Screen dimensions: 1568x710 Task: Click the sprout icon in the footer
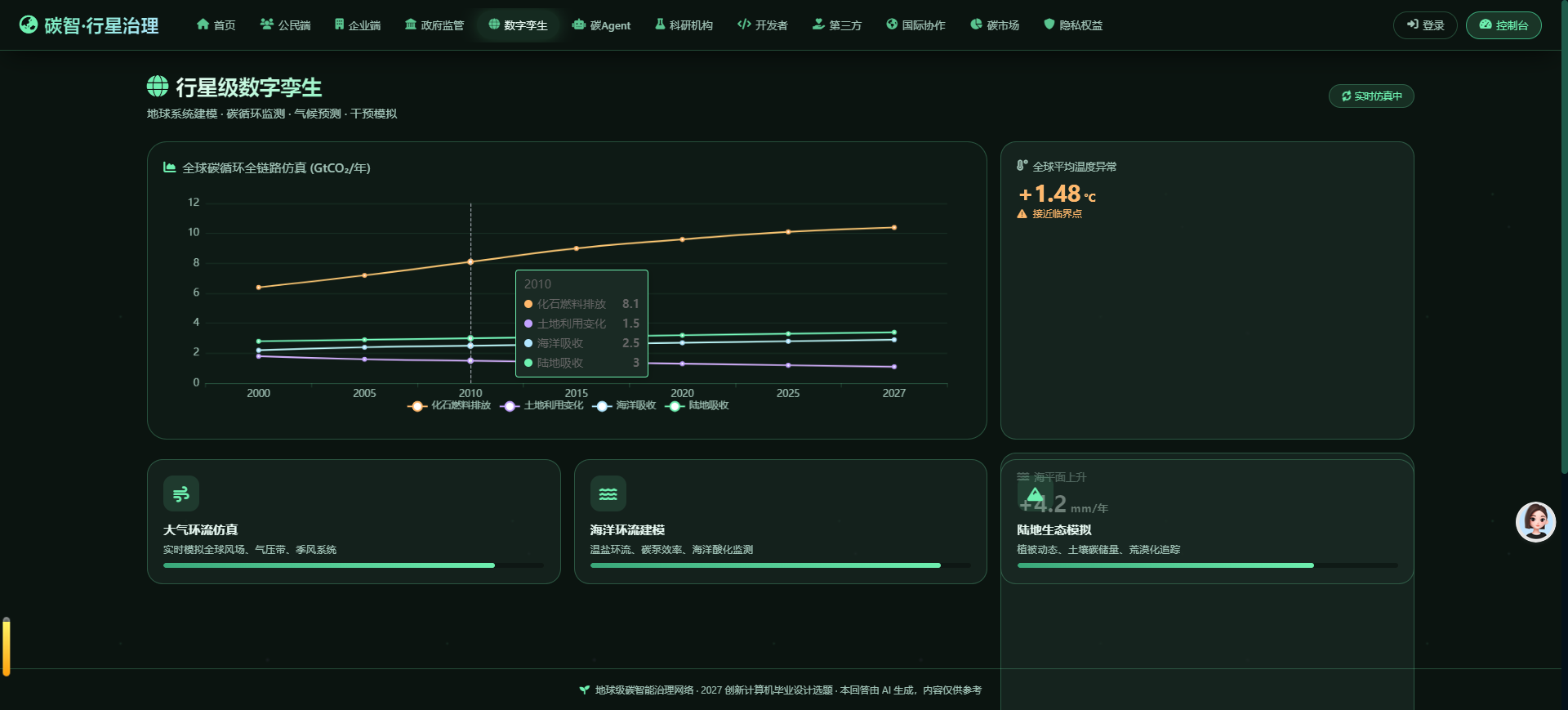tap(584, 690)
